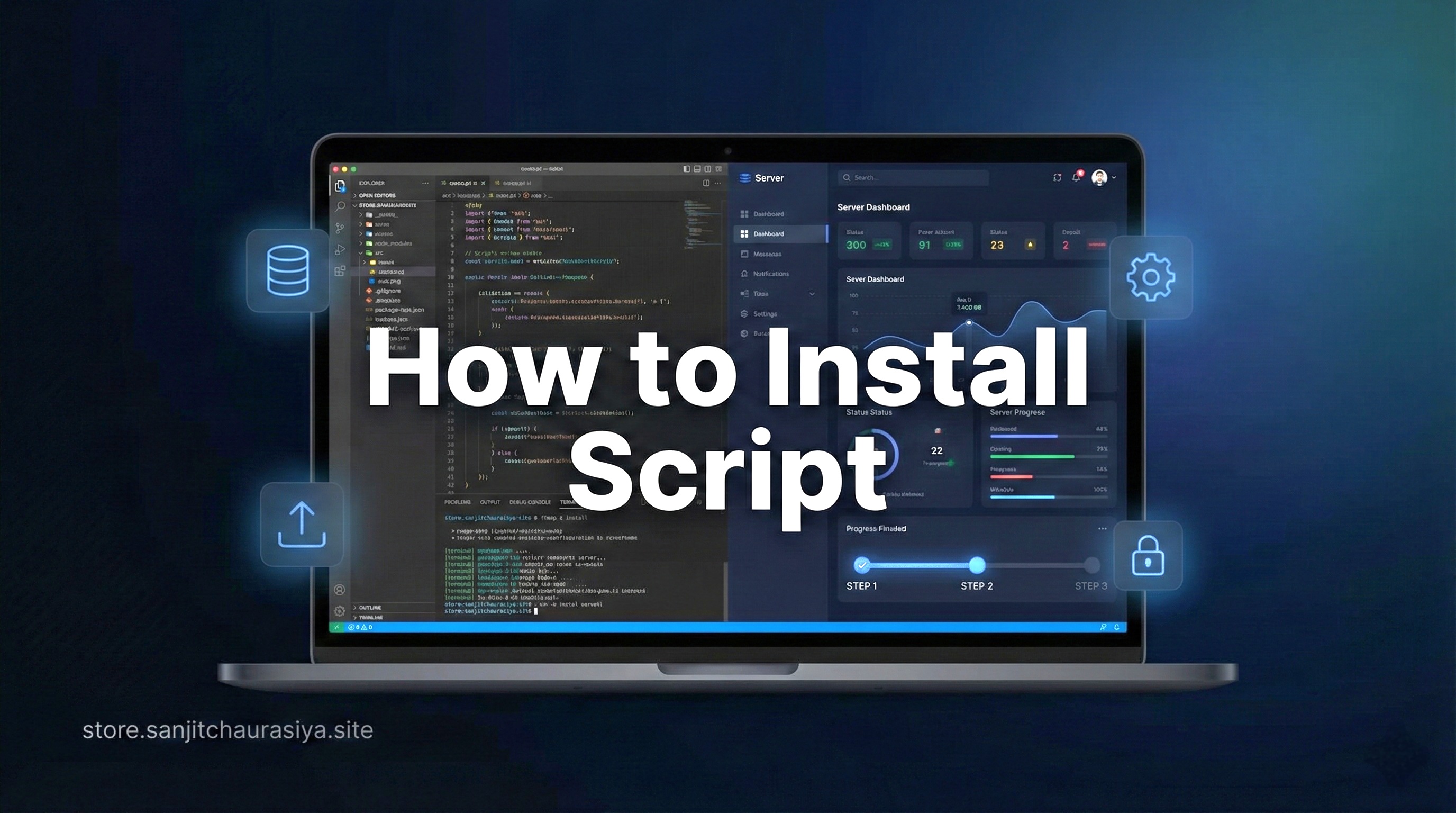1456x813 pixels.
Task: Click the Search magnifier in activity bar
Action: (340, 207)
